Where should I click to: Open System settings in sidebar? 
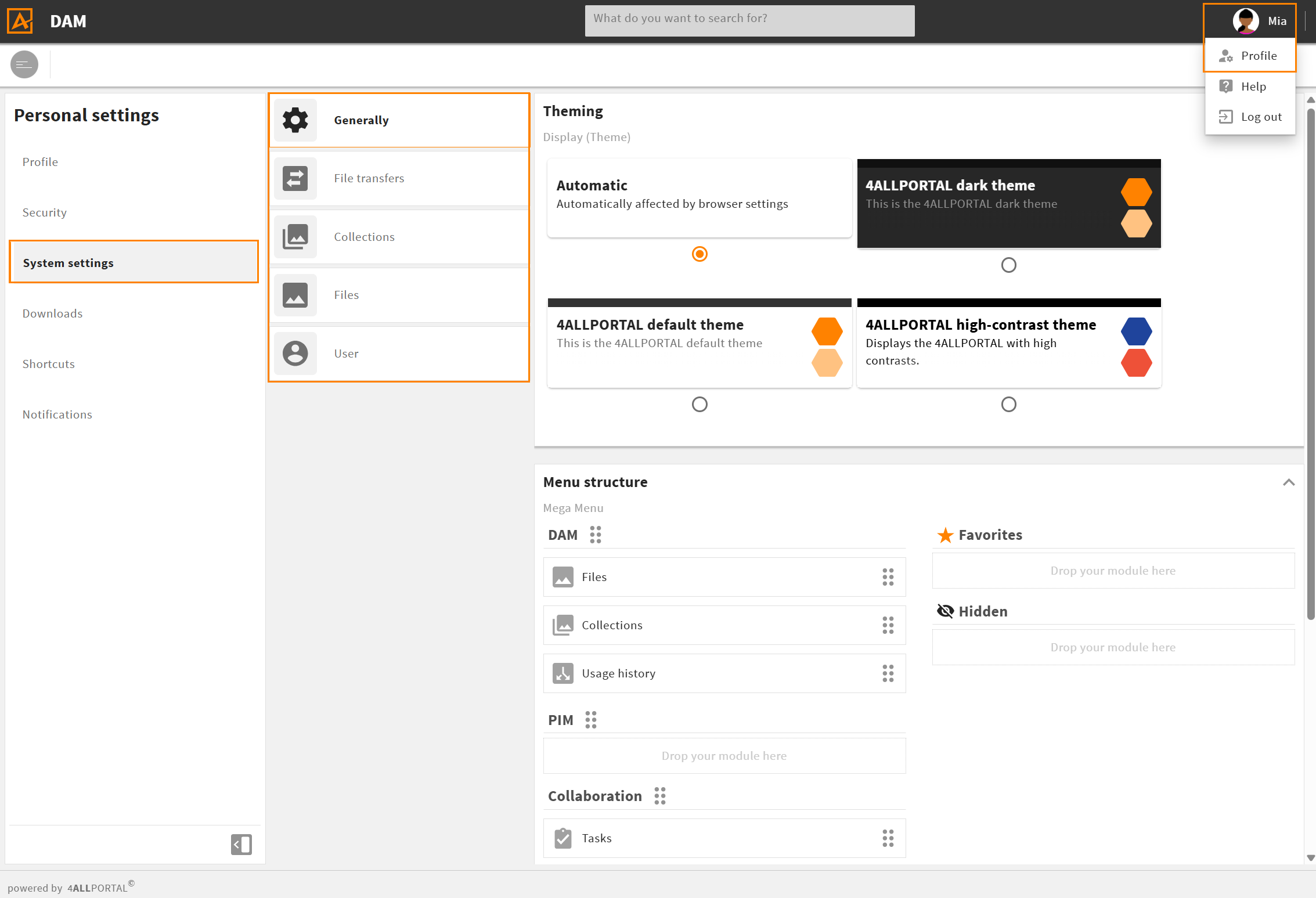click(x=134, y=262)
